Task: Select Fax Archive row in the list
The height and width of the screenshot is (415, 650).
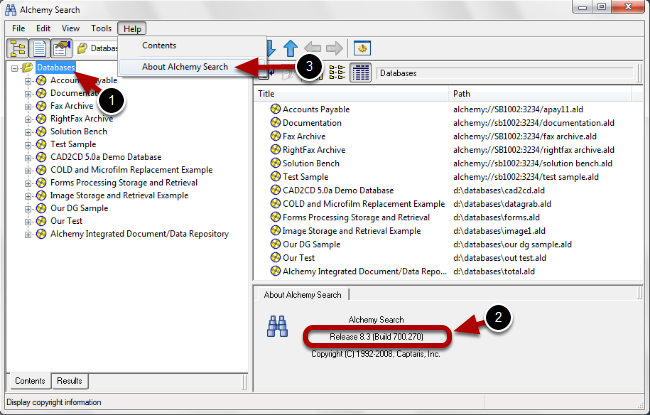Action: (x=304, y=136)
